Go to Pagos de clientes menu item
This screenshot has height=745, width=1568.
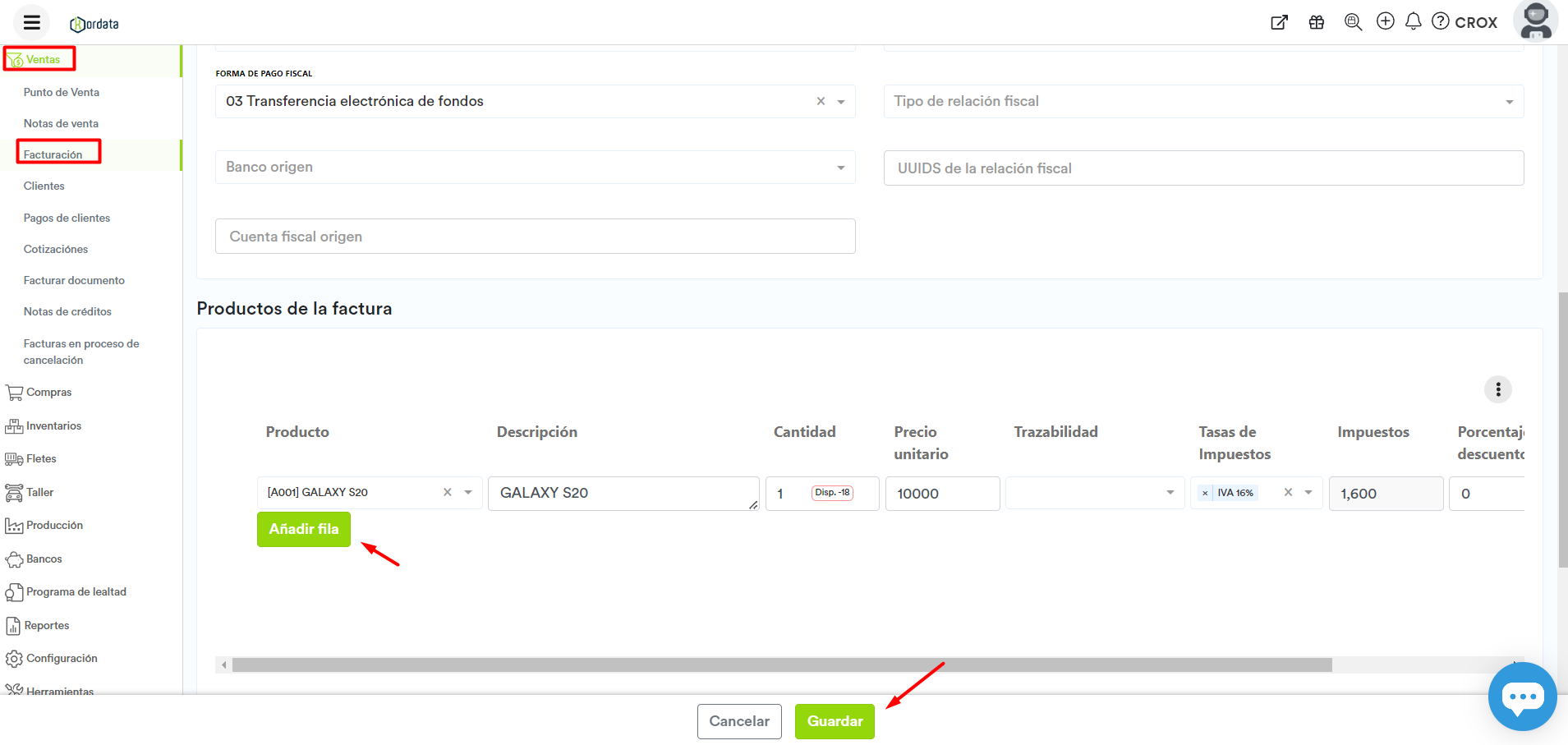pos(67,218)
